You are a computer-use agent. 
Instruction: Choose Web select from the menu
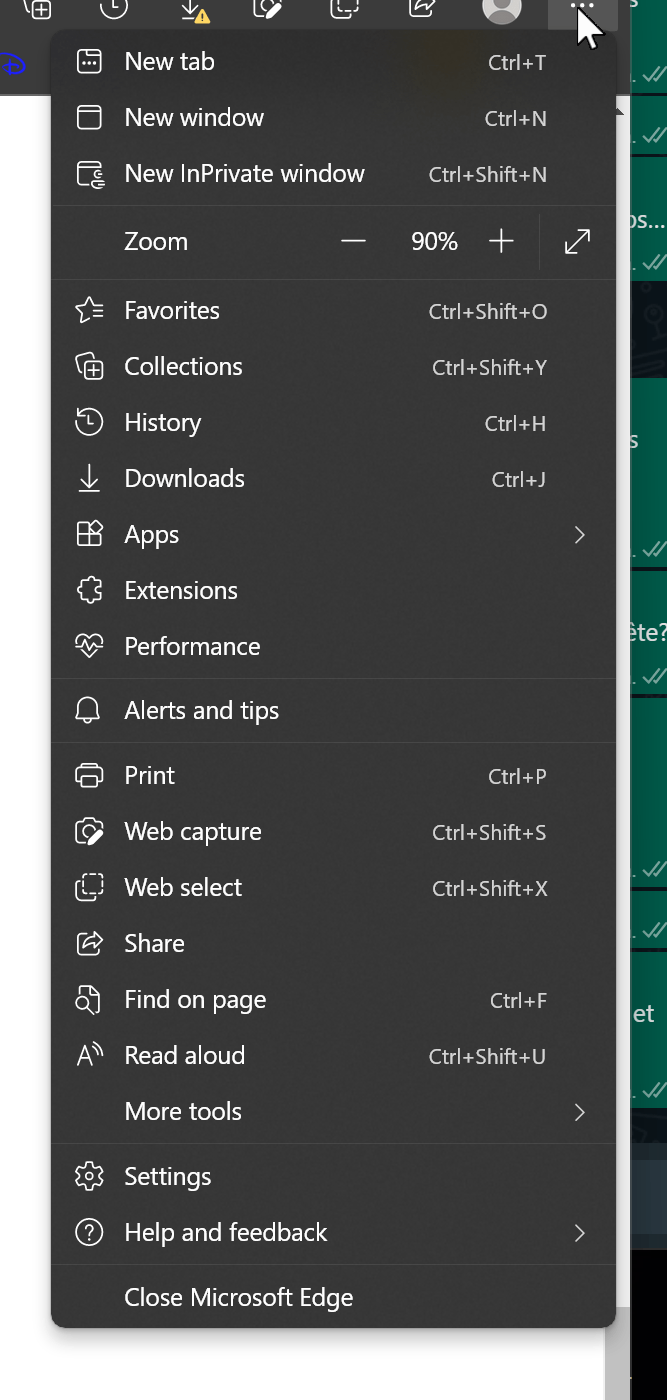[333, 888]
